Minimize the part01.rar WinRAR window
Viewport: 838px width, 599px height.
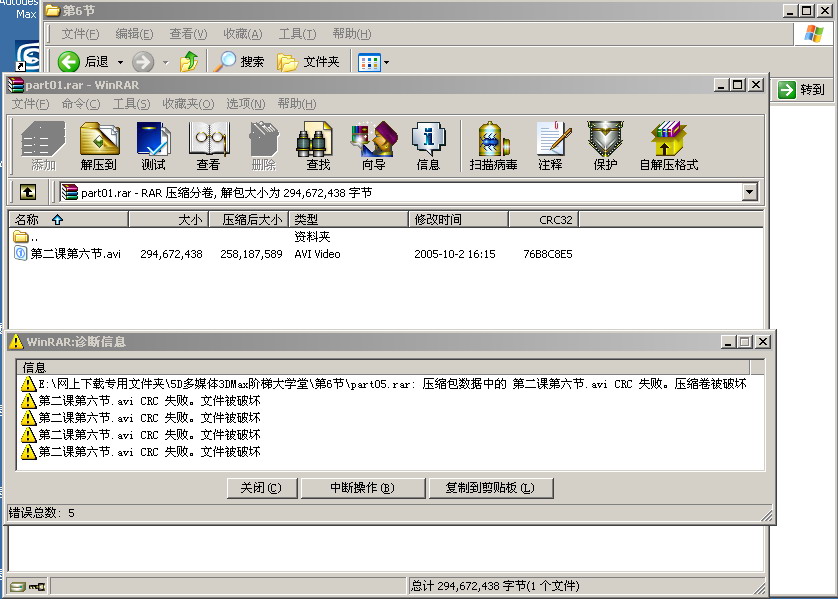tap(721, 85)
